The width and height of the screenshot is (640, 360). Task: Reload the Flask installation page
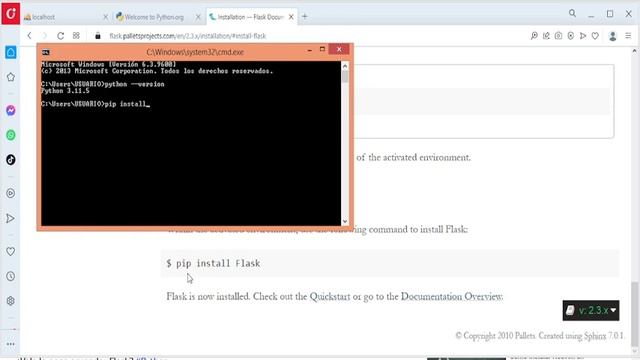pyautogui.click(x=60, y=36)
